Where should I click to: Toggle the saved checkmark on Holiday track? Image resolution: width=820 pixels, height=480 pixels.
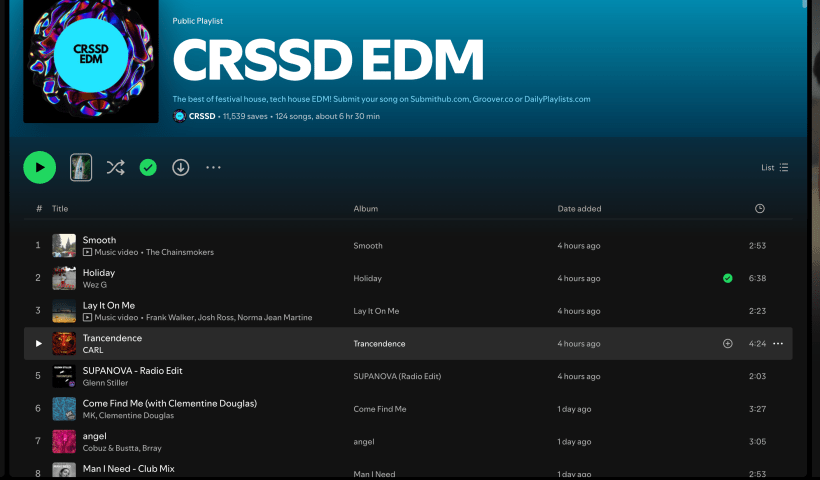(x=727, y=278)
